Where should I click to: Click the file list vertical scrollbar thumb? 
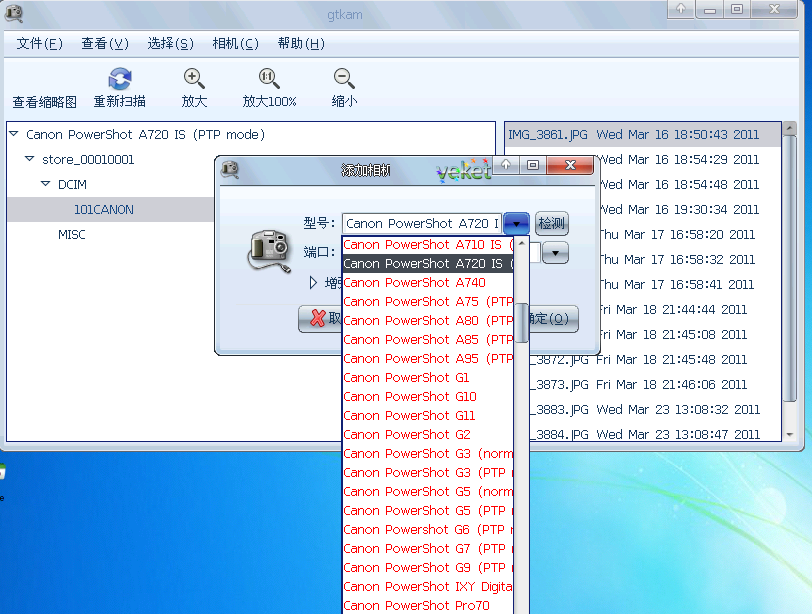click(x=790, y=269)
